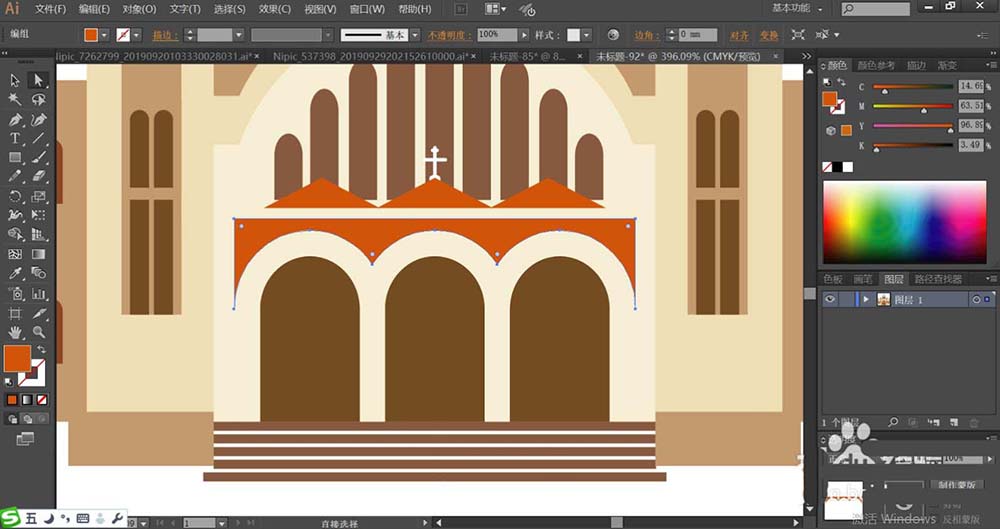Select the Hand tool
Screen dimensions: 1000x529
(15, 332)
